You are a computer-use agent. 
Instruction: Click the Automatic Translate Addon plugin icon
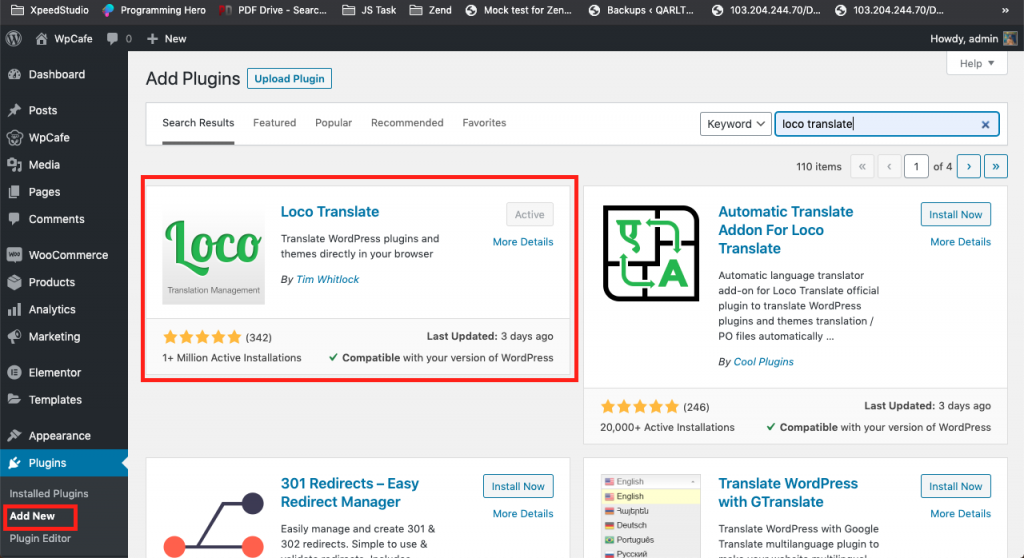650,254
